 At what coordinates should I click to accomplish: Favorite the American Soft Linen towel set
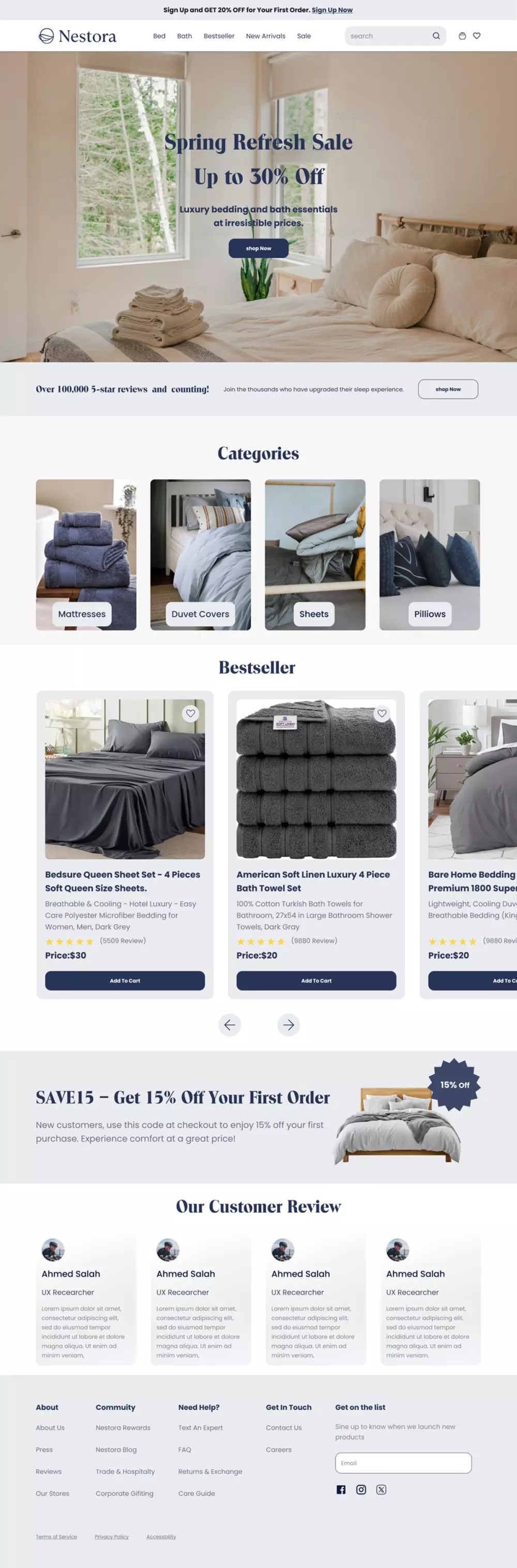(382, 714)
